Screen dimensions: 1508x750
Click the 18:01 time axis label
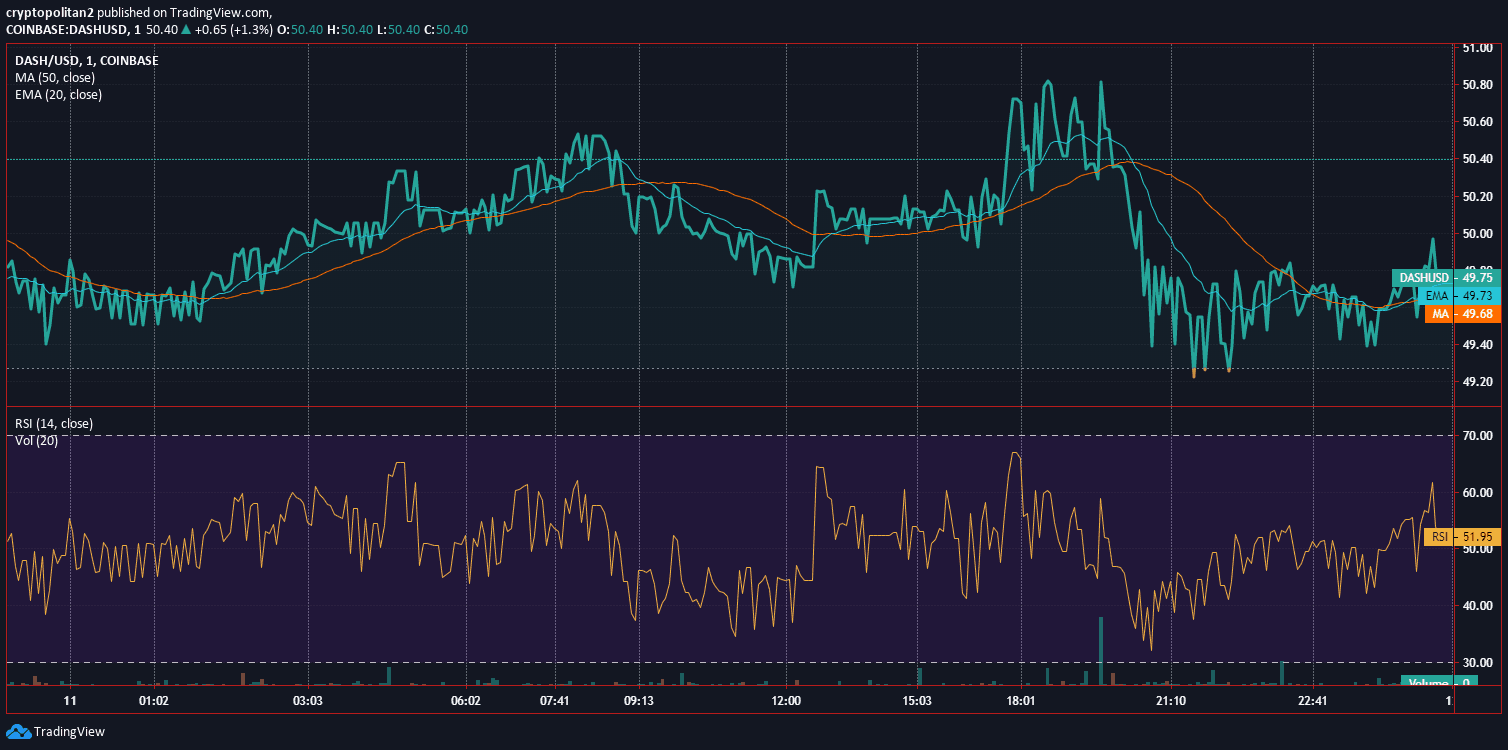tap(1020, 701)
